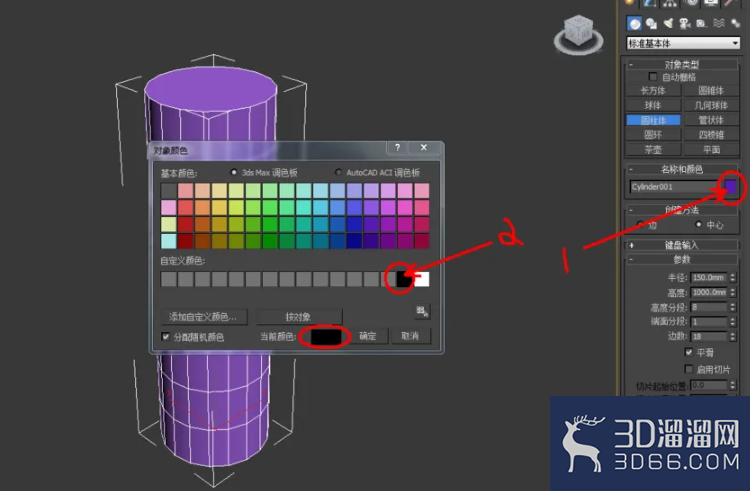Click the 管状体 button
This screenshot has height=491, width=750.
pyautogui.click(x=711, y=120)
